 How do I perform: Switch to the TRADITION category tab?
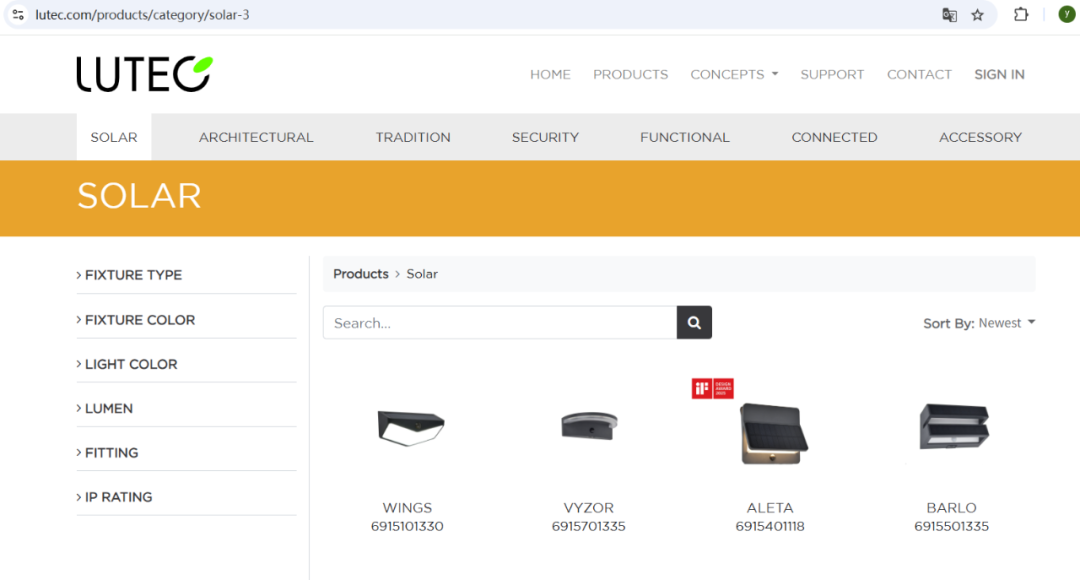click(413, 137)
